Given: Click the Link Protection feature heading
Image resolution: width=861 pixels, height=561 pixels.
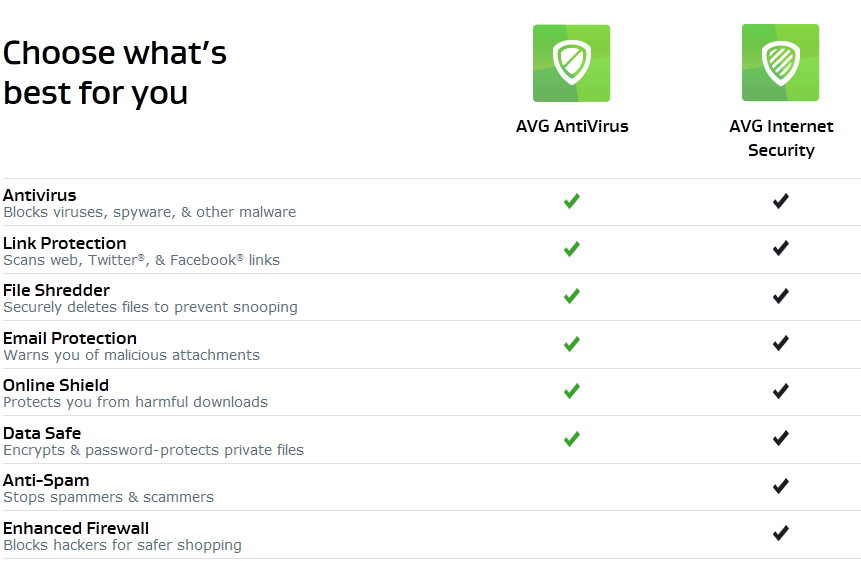Looking at the screenshot, I should (64, 243).
